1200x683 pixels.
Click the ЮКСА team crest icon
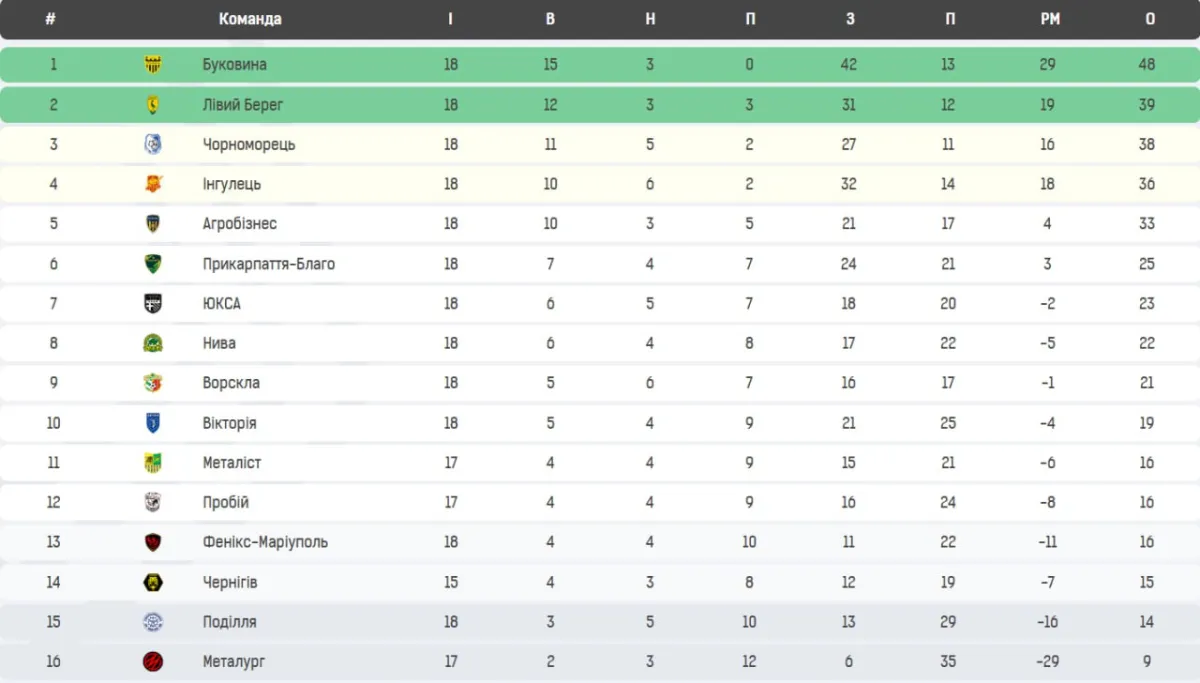tap(153, 303)
